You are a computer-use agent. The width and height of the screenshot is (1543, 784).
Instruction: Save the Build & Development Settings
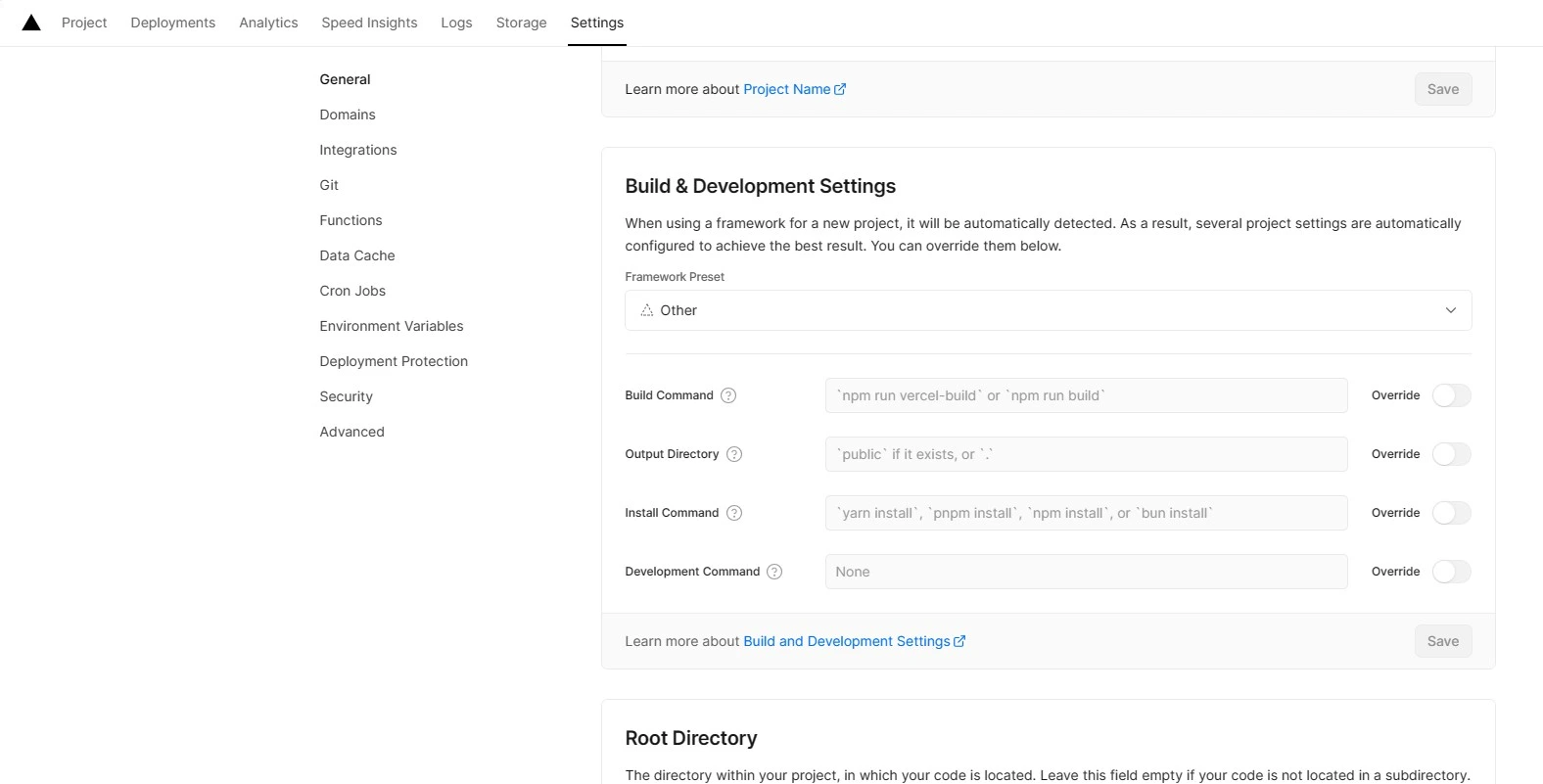(x=1442, y=641)
